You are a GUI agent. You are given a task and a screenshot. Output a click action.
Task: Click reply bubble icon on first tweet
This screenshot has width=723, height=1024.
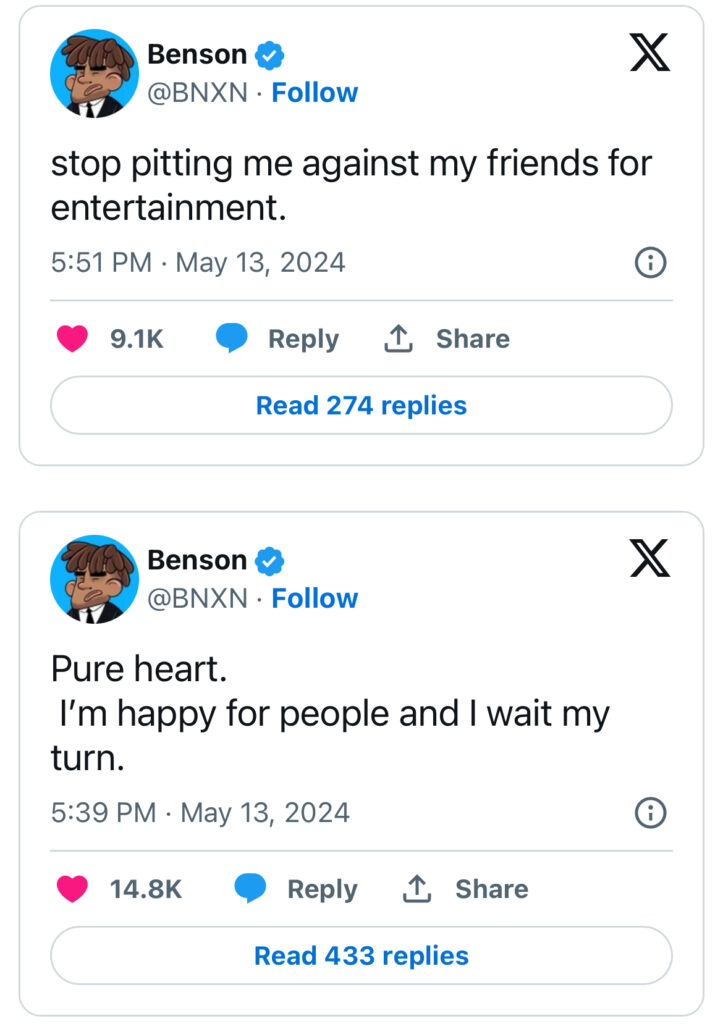click(231, 339)
